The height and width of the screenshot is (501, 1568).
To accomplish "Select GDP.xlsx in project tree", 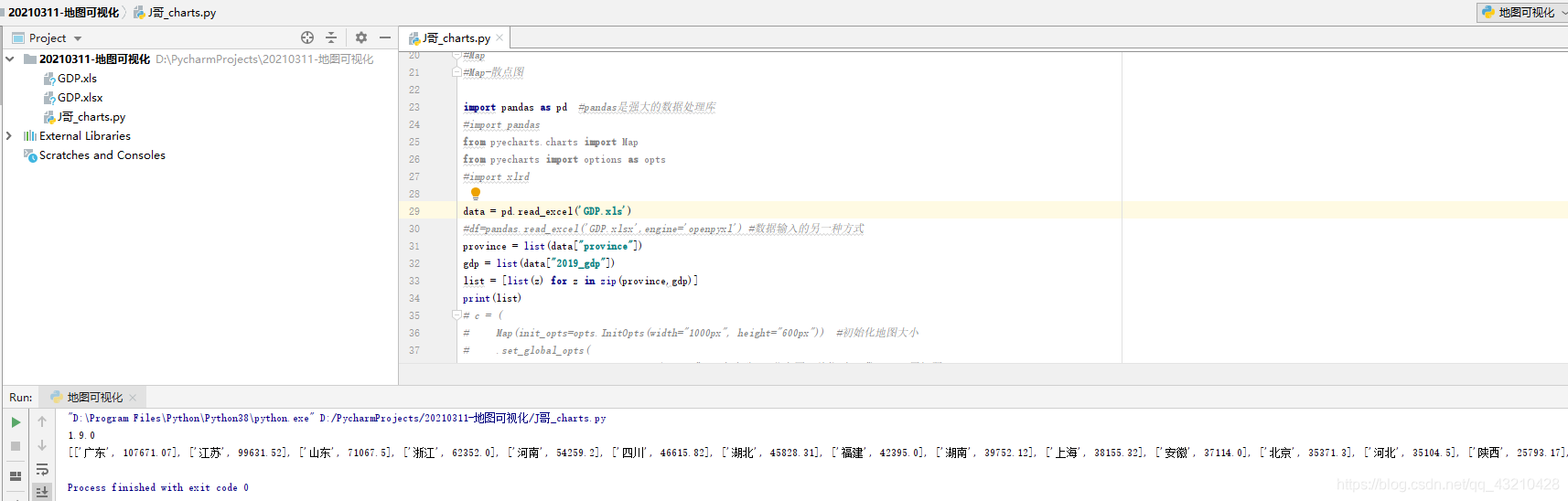I will tap(80, 98).
